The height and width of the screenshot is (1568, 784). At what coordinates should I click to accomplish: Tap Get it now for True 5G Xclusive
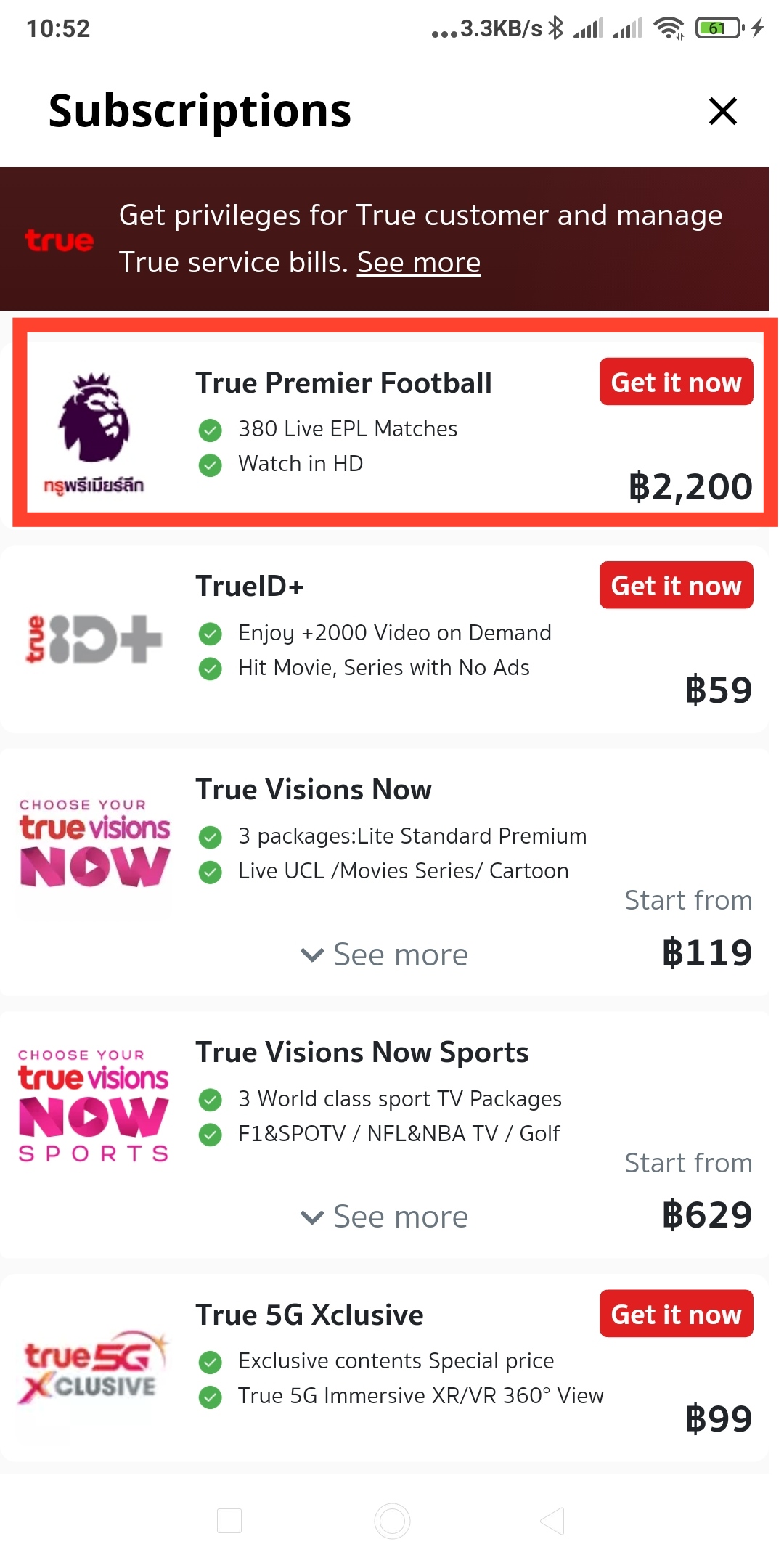tap(676, 1314)
